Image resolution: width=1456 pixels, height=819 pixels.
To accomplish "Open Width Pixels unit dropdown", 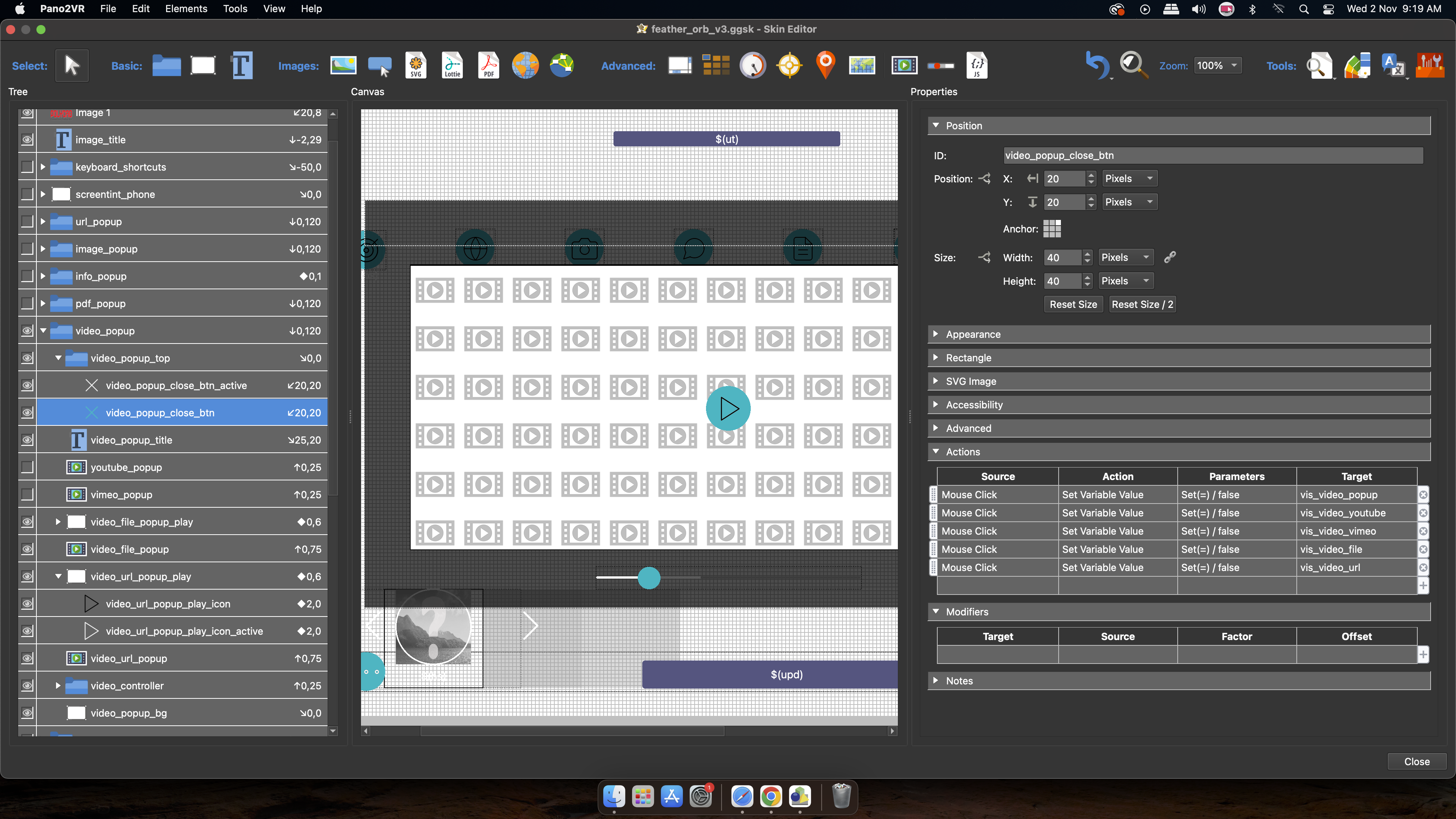I will coord(1126,257).
